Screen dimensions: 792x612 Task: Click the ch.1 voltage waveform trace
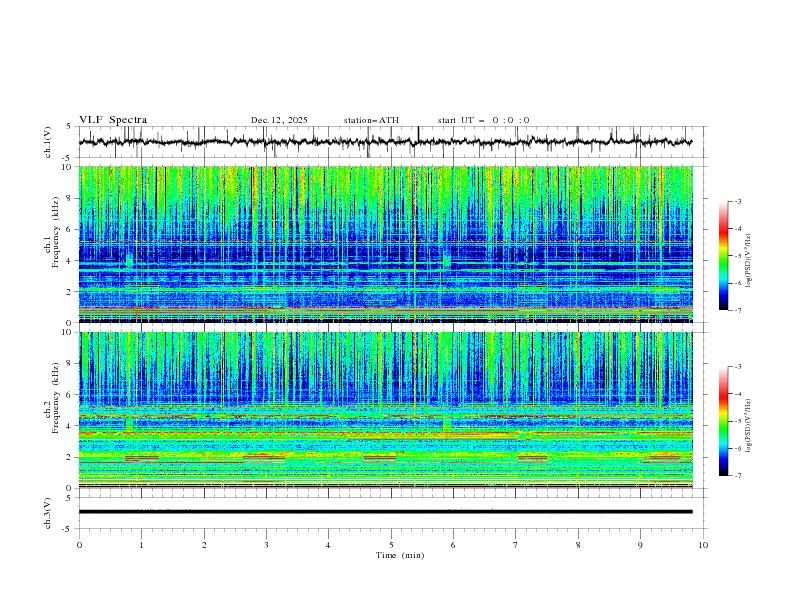pyautogui.click(x=386, y=142)
